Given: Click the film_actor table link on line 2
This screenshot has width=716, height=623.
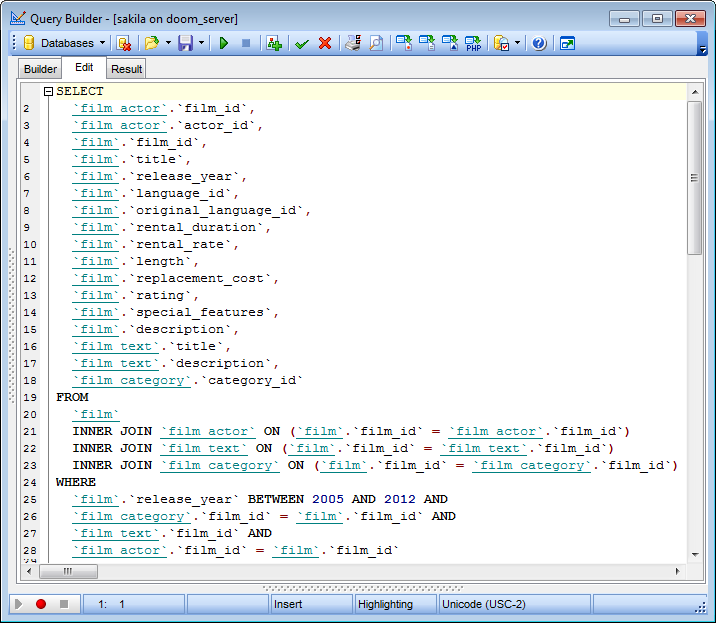Looking at the screenshot, I should point(118,109).
